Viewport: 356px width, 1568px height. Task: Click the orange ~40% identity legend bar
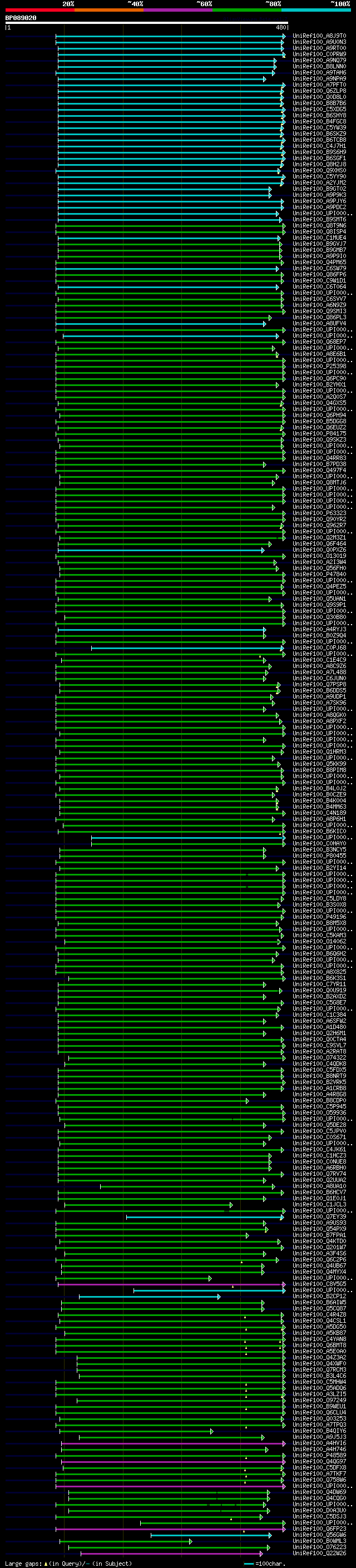[x=109, y=10]
